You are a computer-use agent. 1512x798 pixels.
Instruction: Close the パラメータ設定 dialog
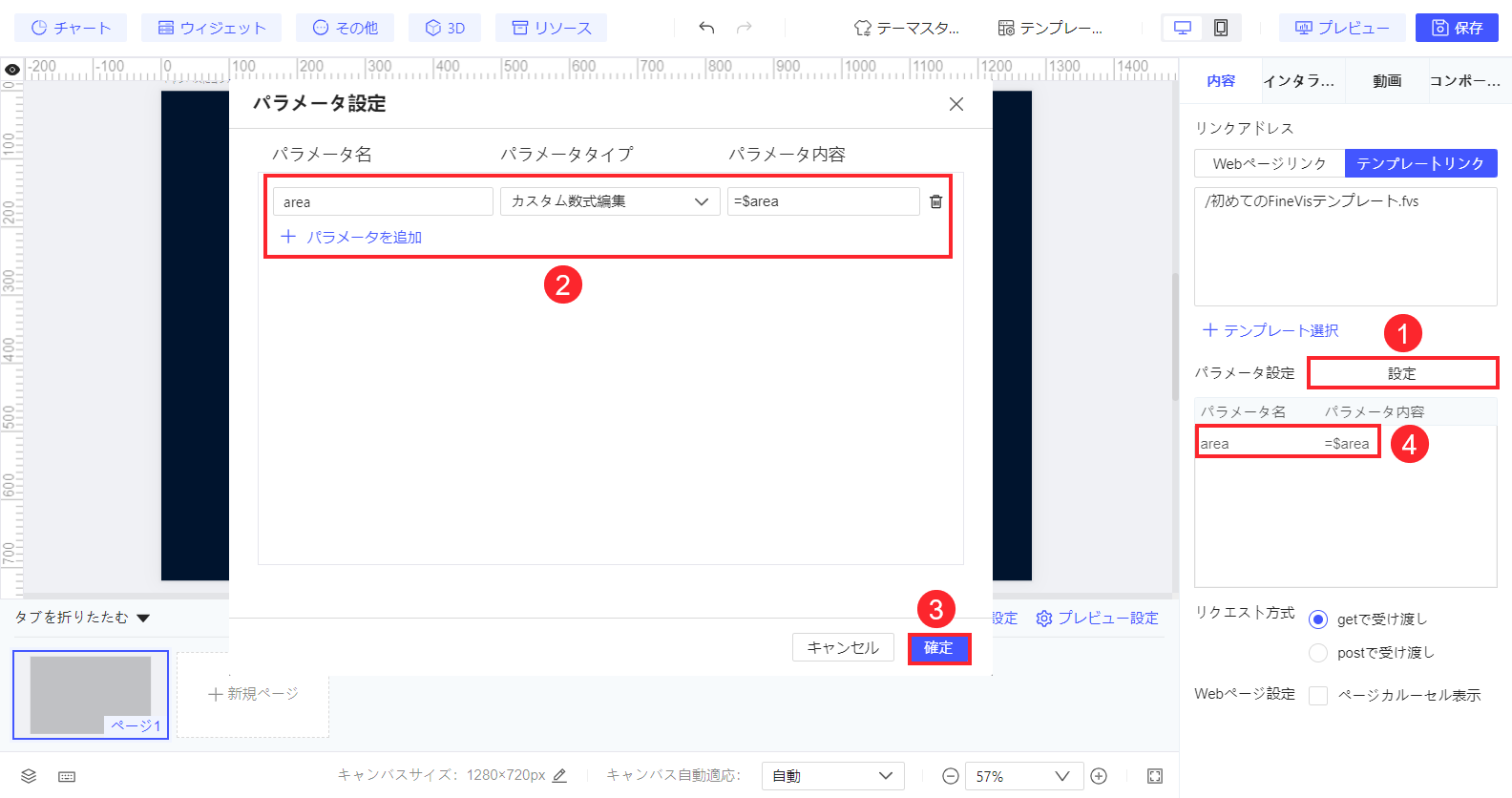pos(956,104)
